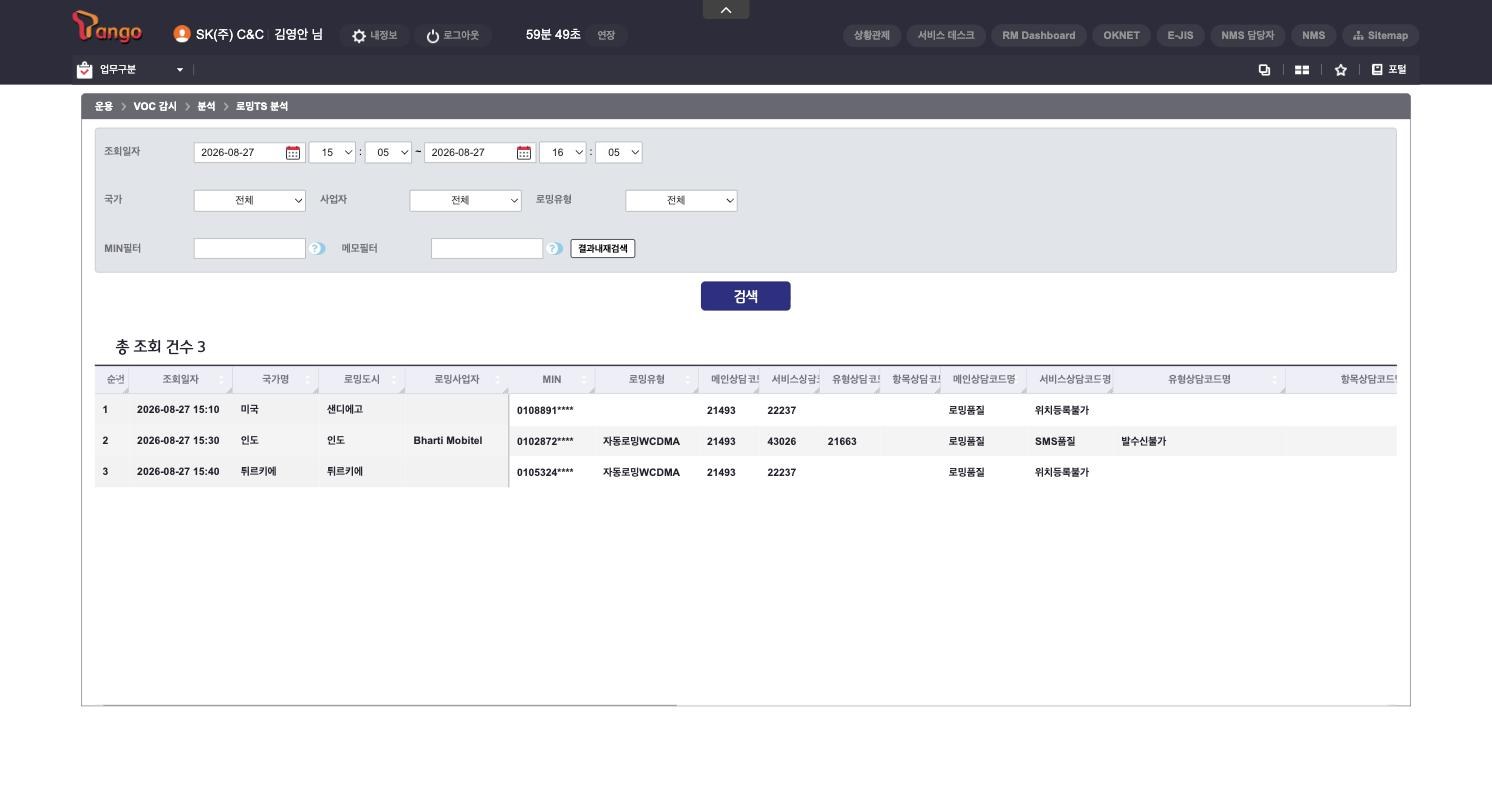This screenshot has height=812, width=1492.
Task: Click the favorites star icon
Action: pyautogui.click(x=1341, y=69)
